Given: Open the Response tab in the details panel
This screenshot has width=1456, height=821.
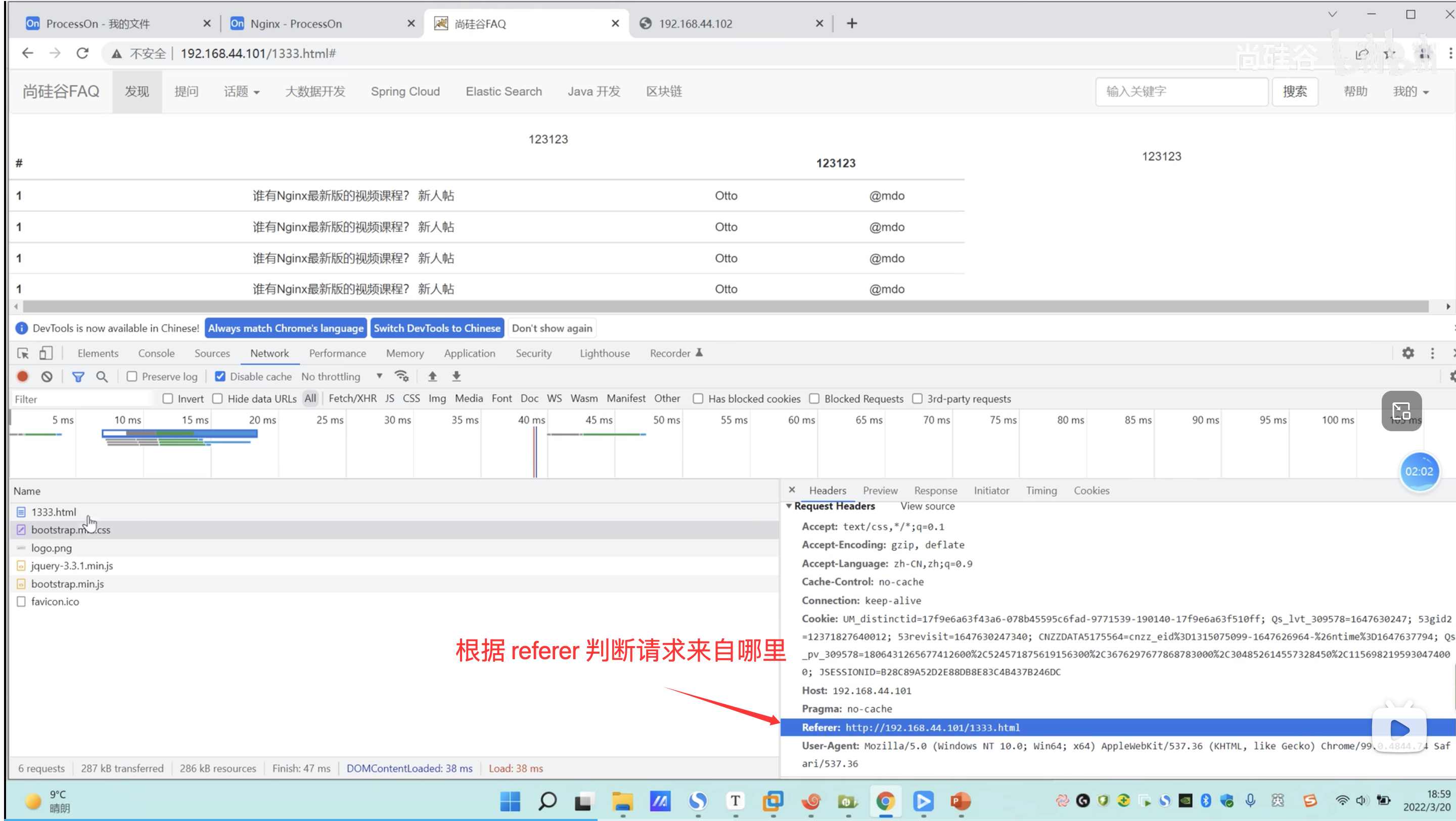Looking at the screenshot, I should (x=935, y=490).
